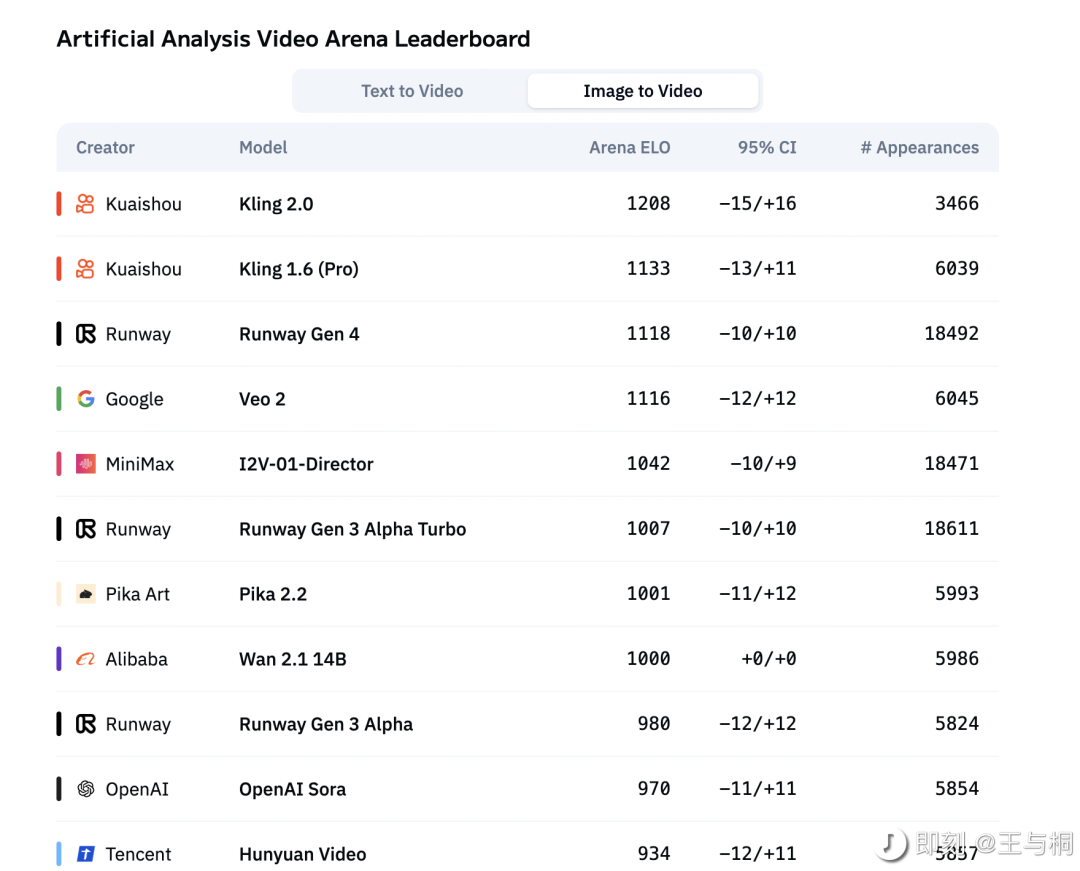Click the Creator column header
This screenshot has height=871, width=1080.
105,147
